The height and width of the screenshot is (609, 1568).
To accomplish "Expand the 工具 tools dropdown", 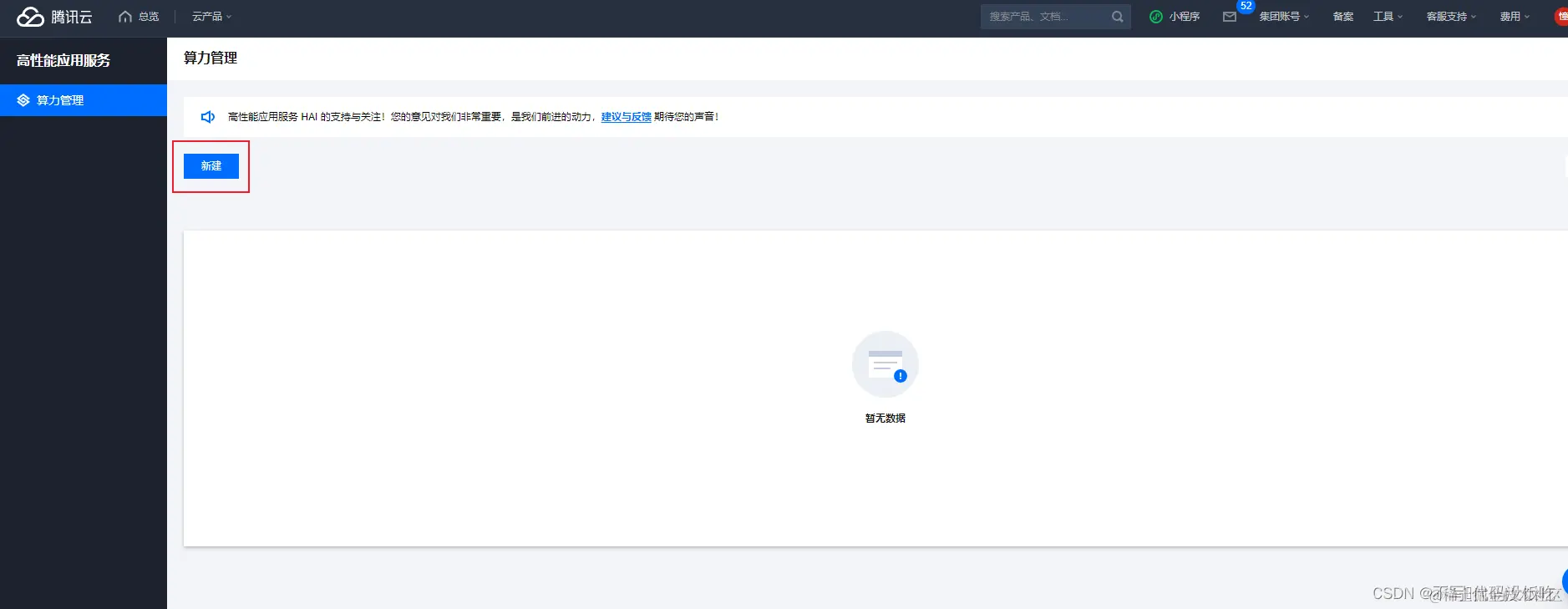I will tap(1388, 17).
